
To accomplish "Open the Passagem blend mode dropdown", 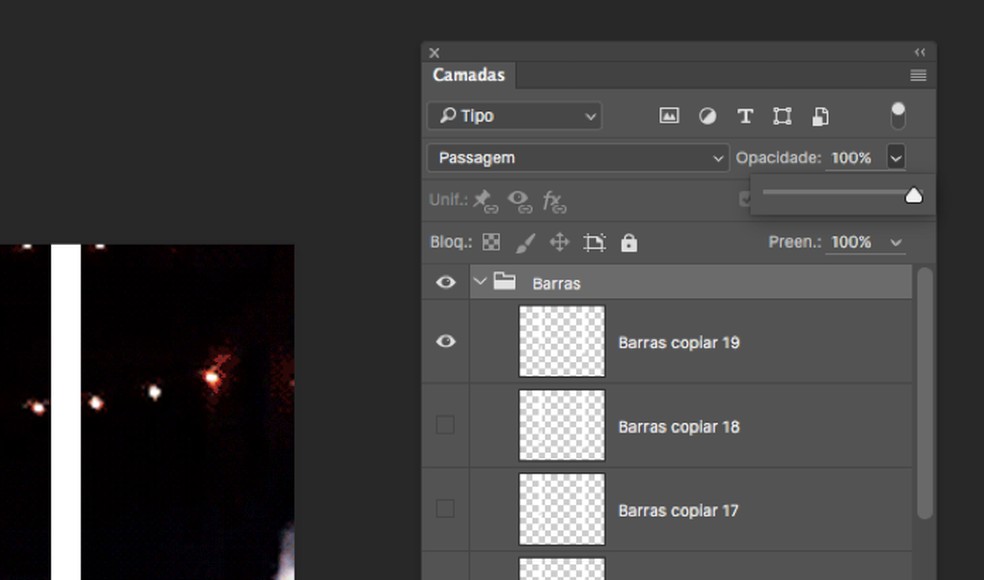I will pos(577,158).
